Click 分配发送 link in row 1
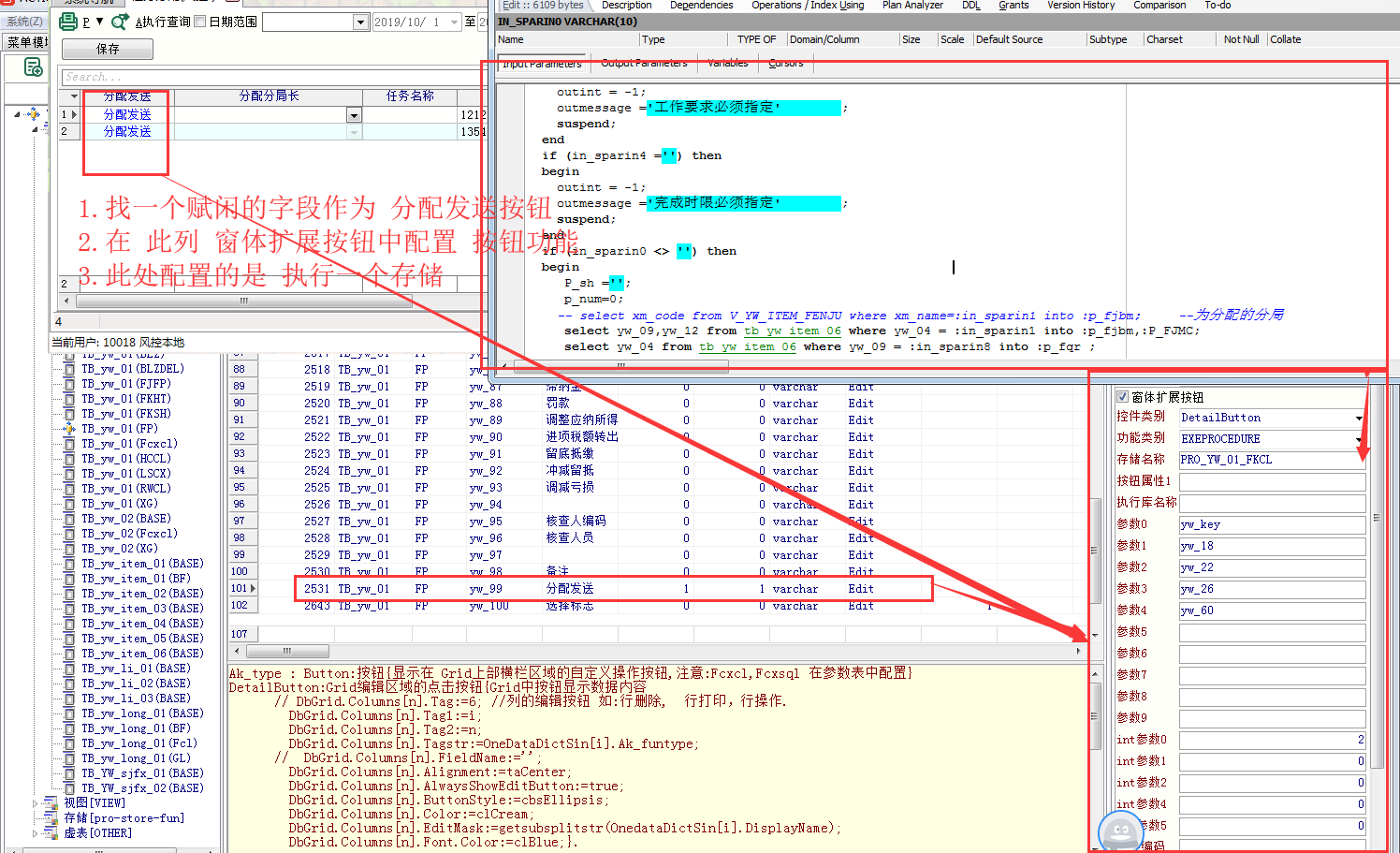 pos(127,114)
